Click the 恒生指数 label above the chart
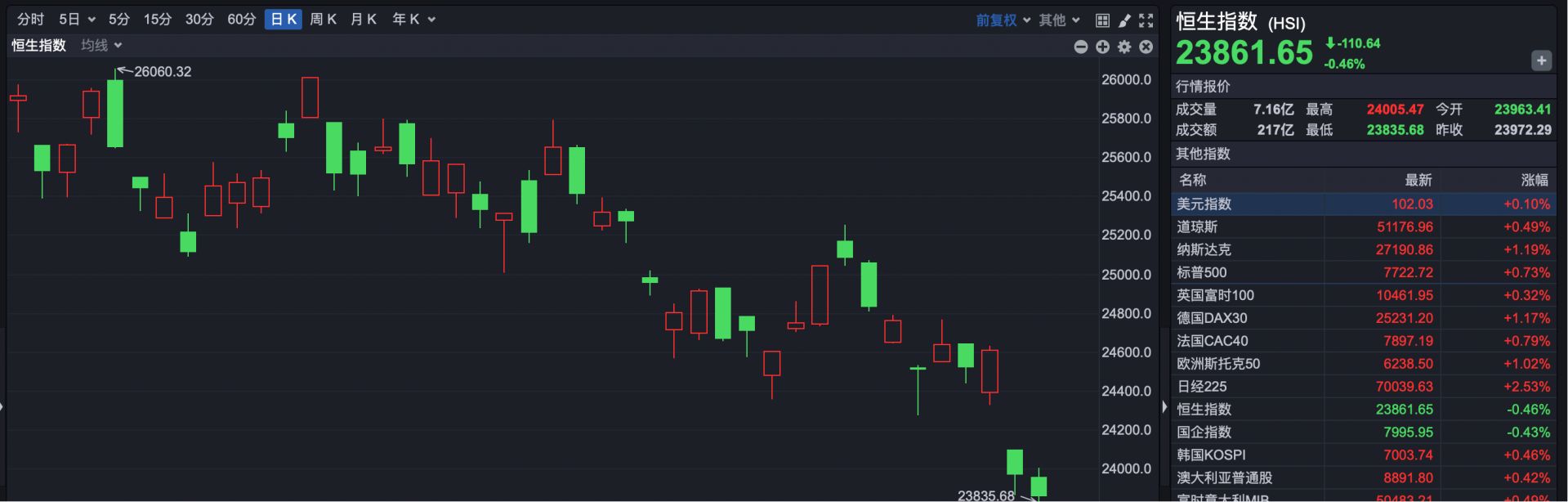The width and height of the screenshot is (1568, 502). click(38, 46)
